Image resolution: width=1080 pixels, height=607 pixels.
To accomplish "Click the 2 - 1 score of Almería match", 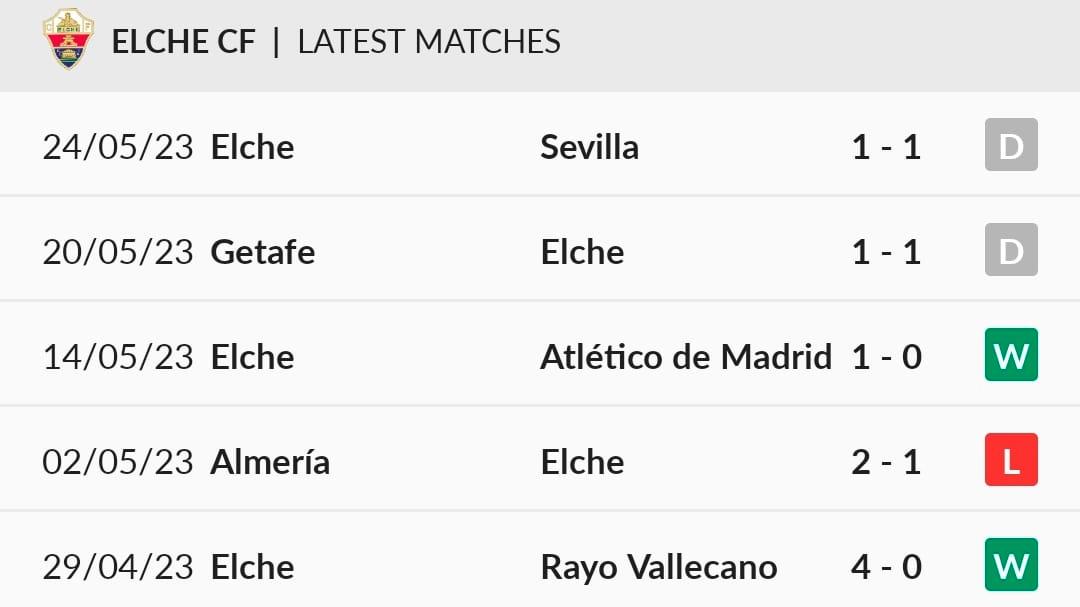I will 886,462.
